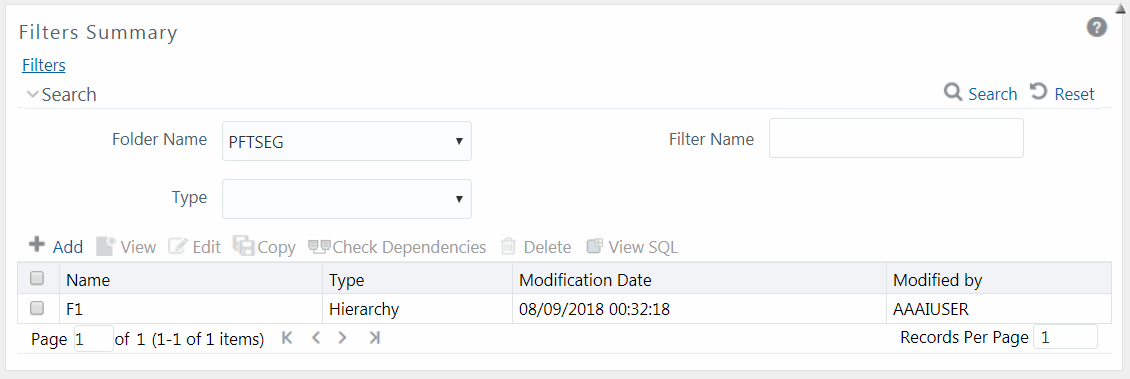Viewport: 1130px width, 379px height.
Task: Click the View SQL label
Action: point(643,247)
